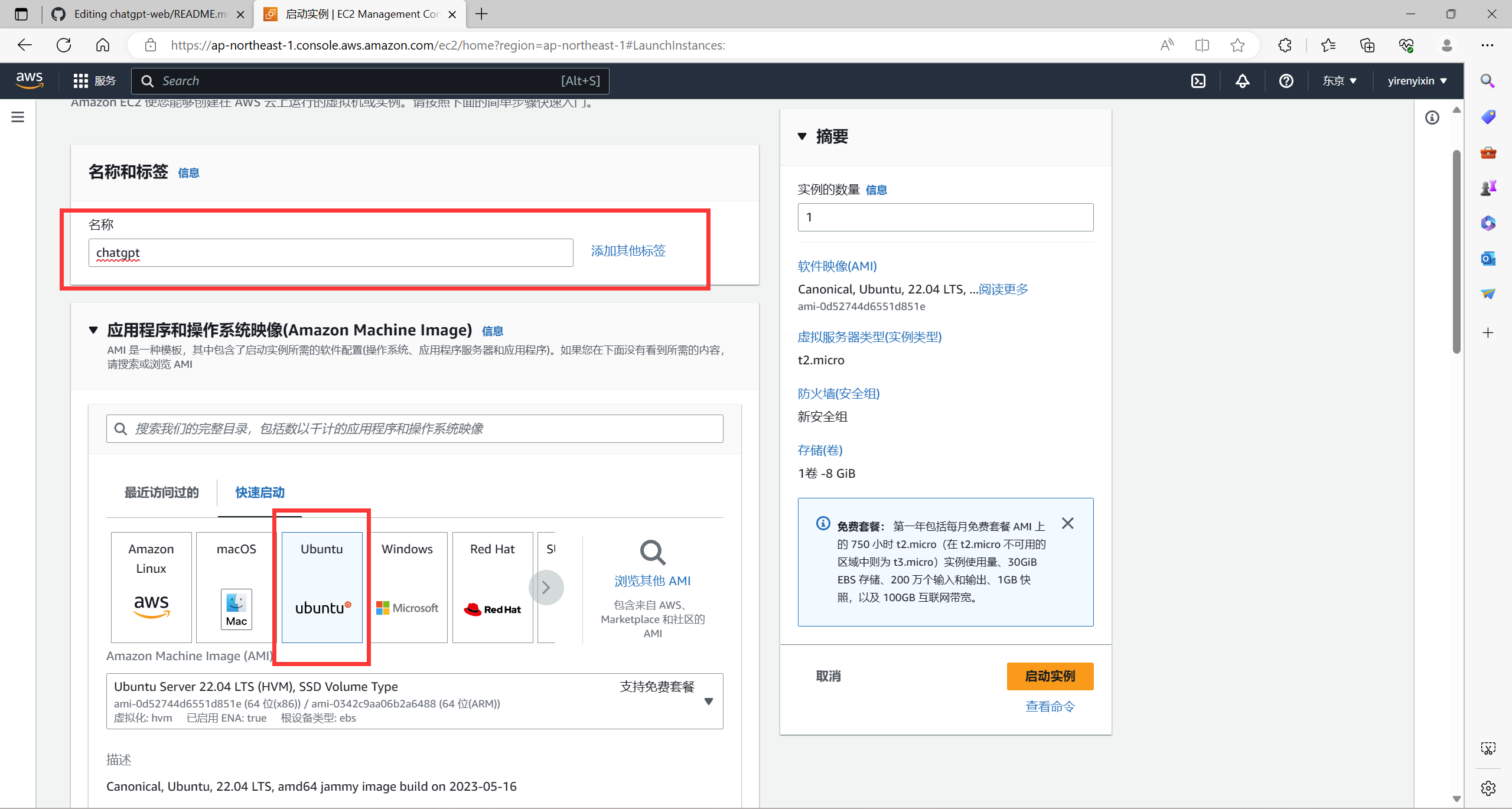Switch to 最近访问过的 tab
Viewport: 1512px width, 809px height.
tap(161, 492)
